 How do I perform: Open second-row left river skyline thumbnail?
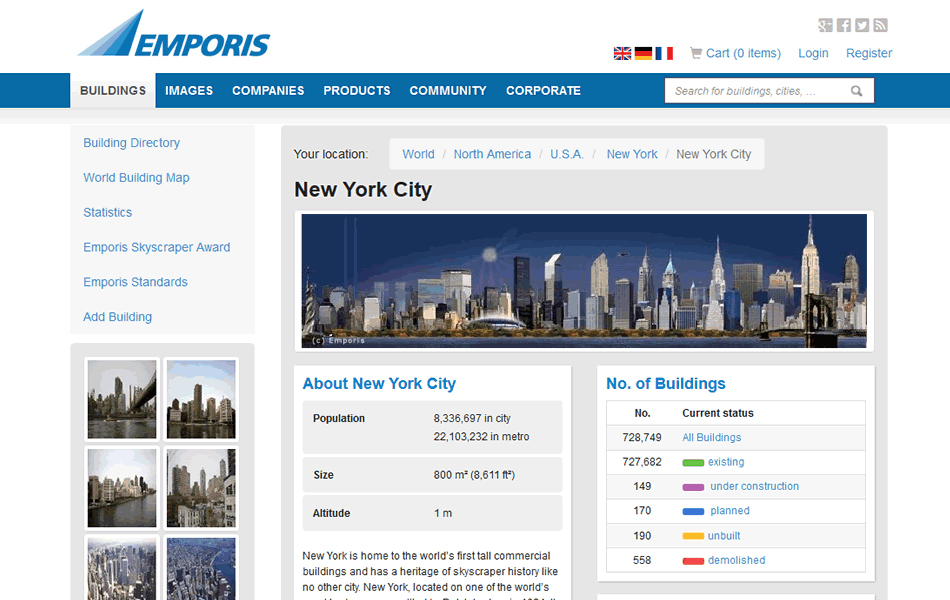click(122, 488)
